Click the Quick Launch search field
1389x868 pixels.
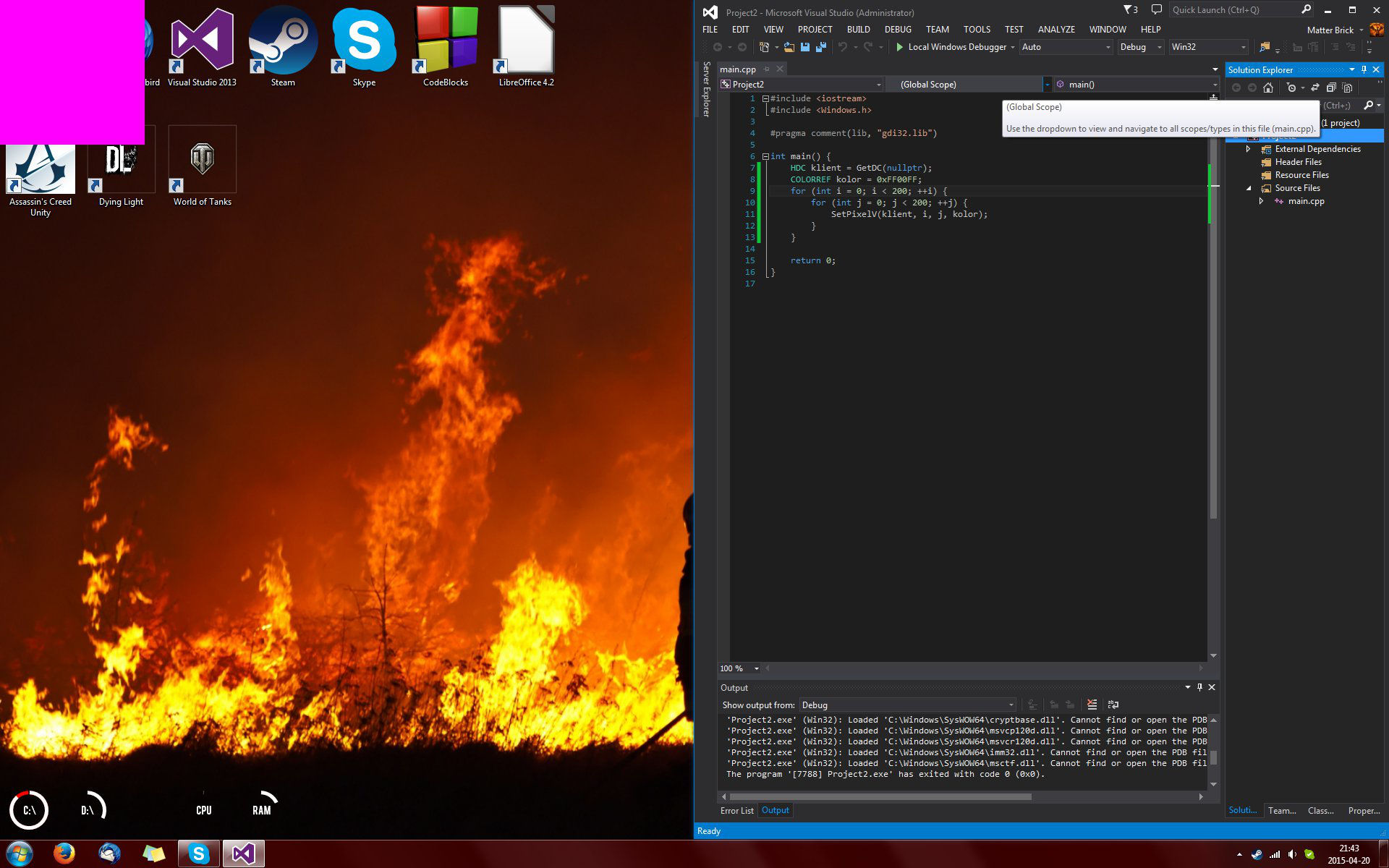pos(1234,9)
